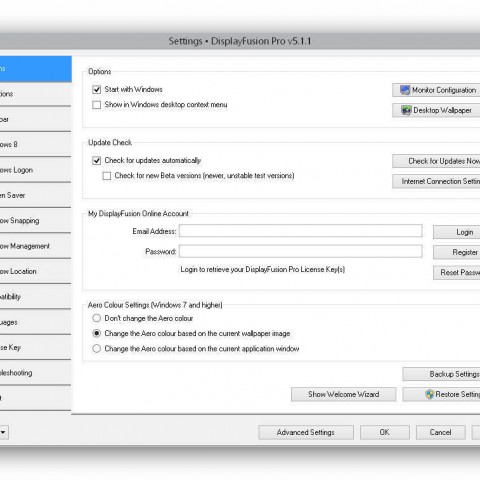
Task: Click the Login button
Action: pyautogui.click(x=457, y=232)
